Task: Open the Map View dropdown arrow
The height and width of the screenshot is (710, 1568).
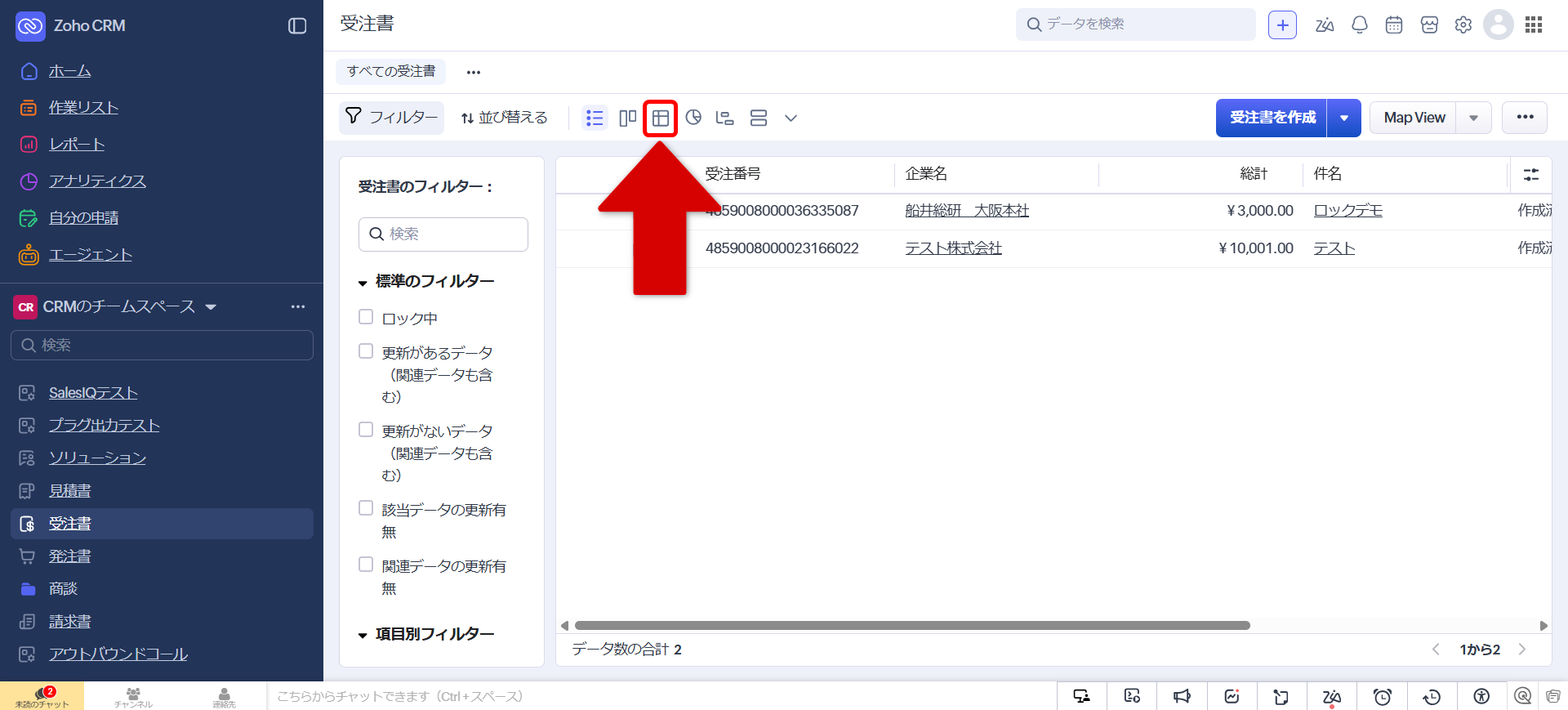Action: pos(1474,118)
